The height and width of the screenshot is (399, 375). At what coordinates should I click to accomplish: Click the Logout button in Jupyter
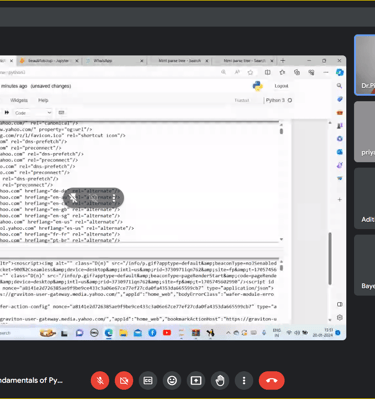pyautogui.click(x=281, y=86)
